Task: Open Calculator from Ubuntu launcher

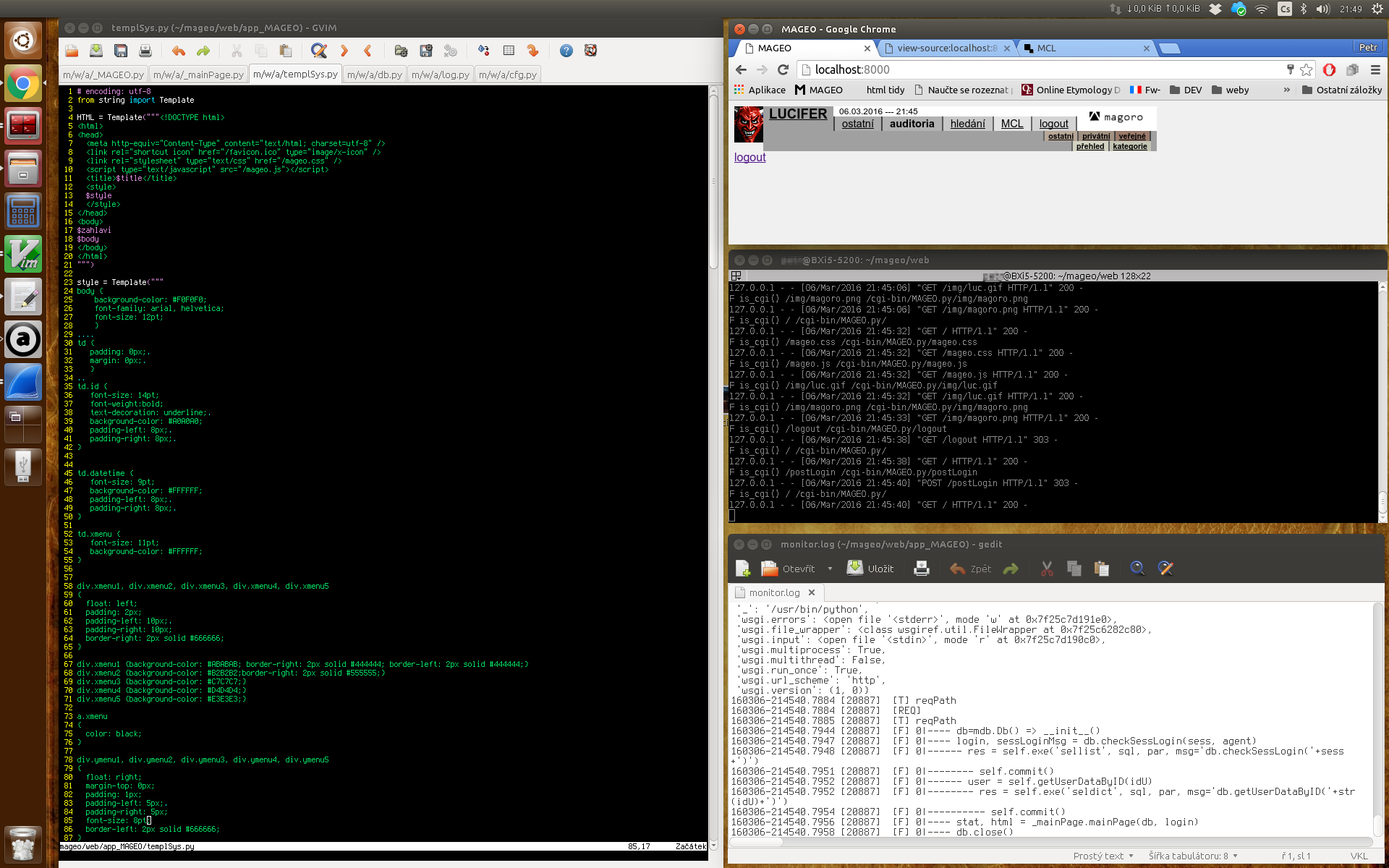Action: [23, 211]
